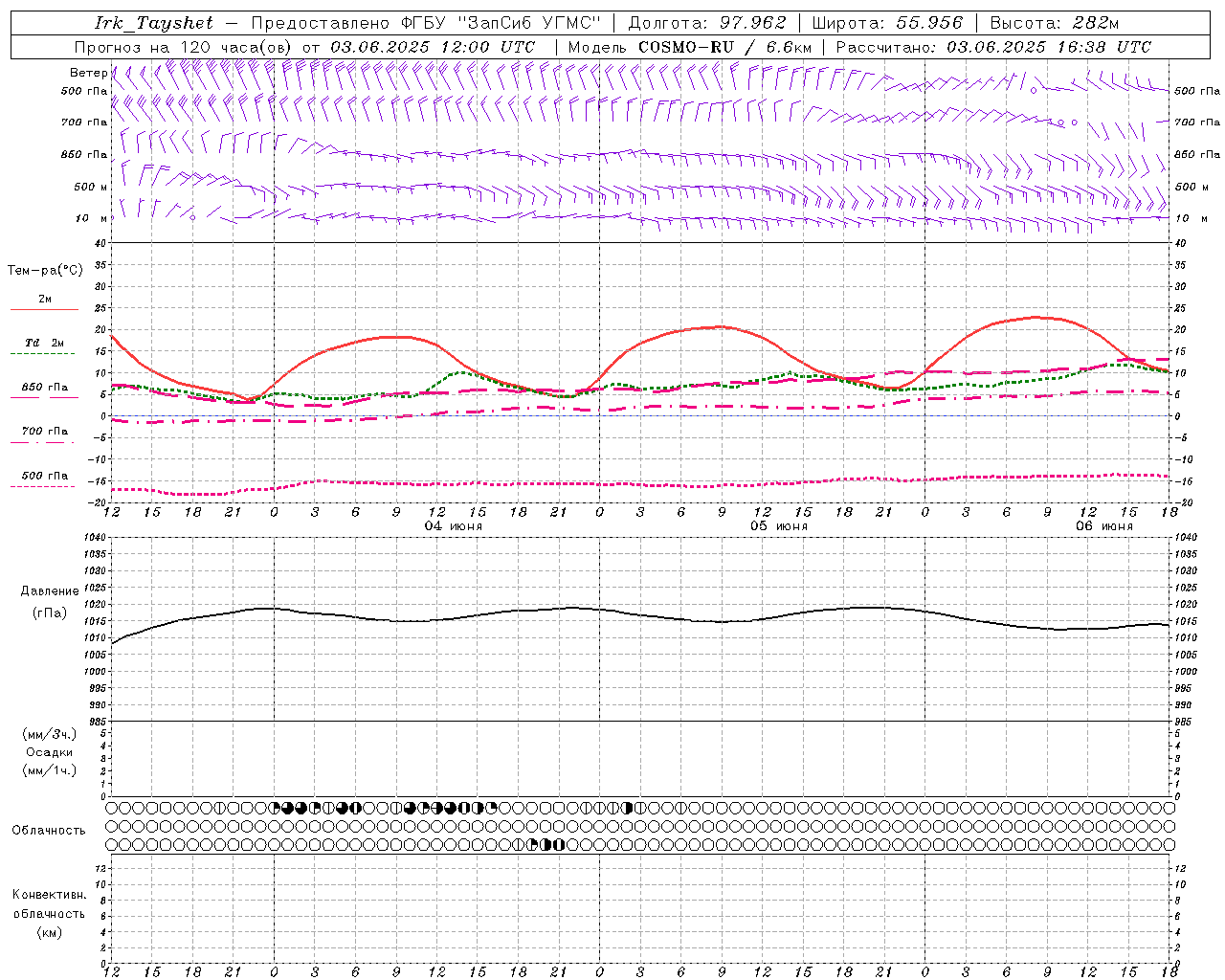Click the red line sample under 2м legend
Screen dimensions: 1225x980
click(x=44, y=310)
